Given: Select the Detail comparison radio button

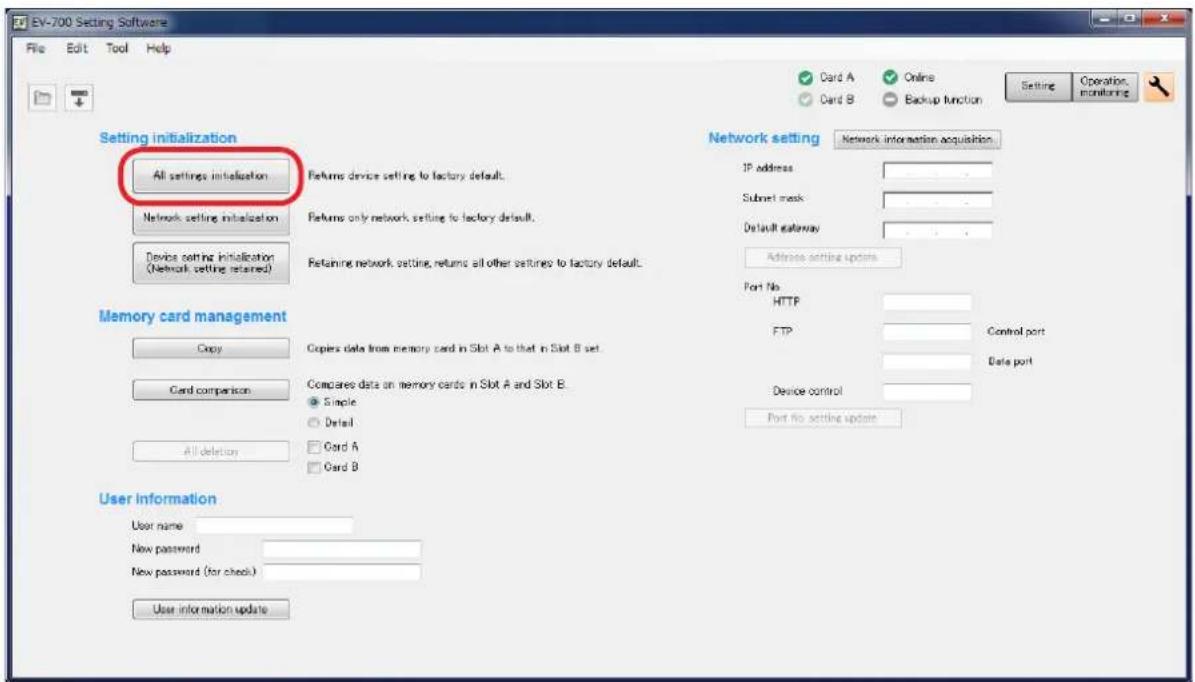Looking at the screenshot, I should click(313, 423).
